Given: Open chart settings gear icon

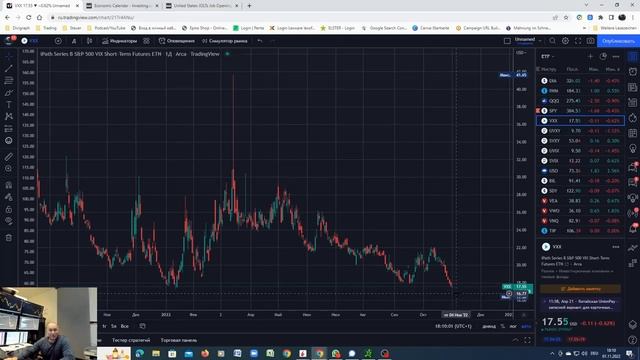Looking at the screenshot, I should coord(565,41).
